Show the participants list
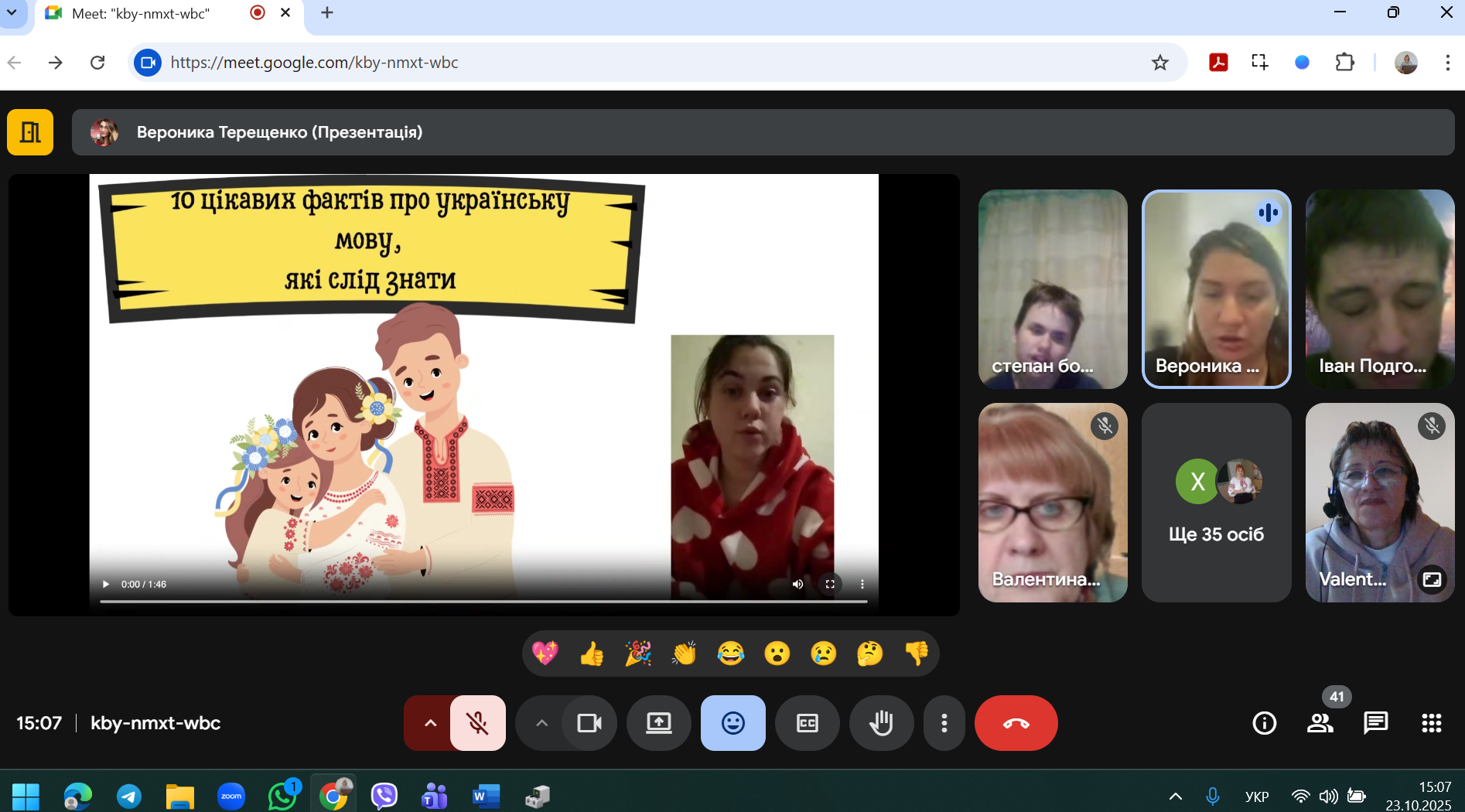This screenshot has width=1465, height=812. [x=1320, y=723]
